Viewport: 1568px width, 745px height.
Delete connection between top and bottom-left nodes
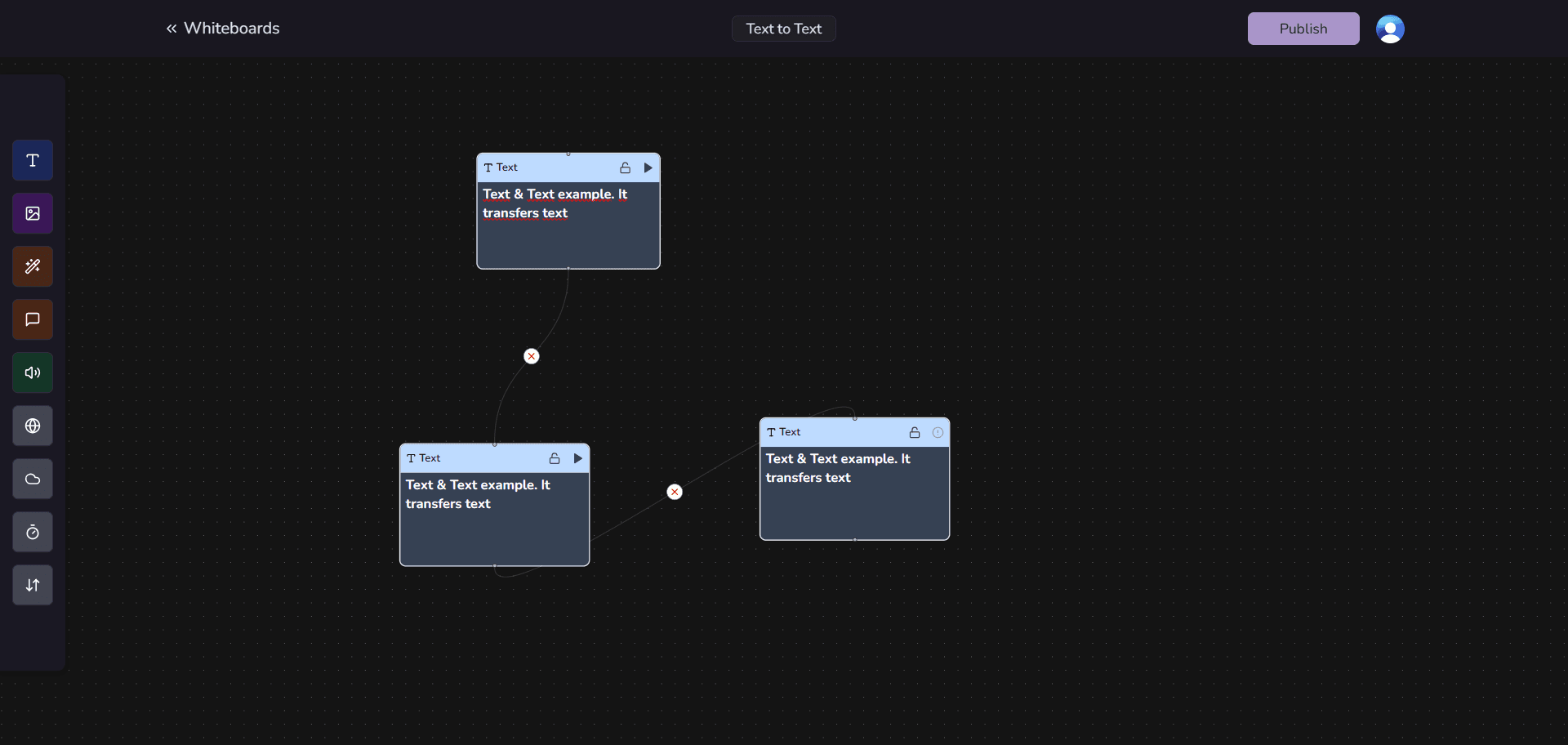(532, 356)
